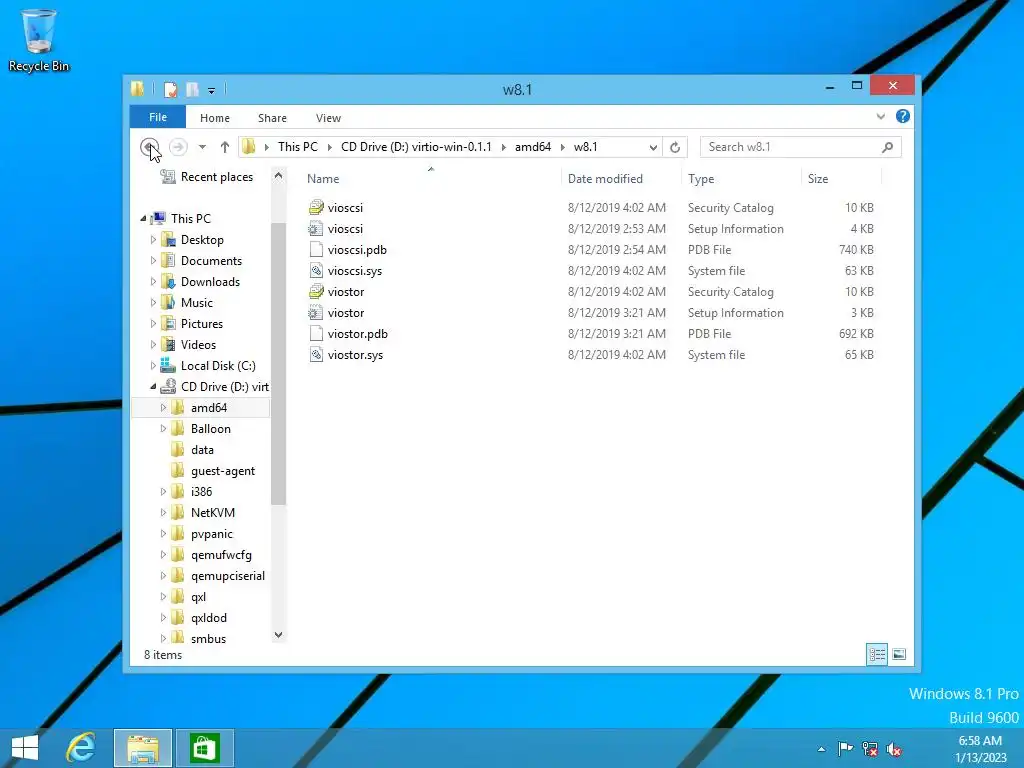
Task: Click File Explorer taskbar button
Action: click(x=143, y=748)
